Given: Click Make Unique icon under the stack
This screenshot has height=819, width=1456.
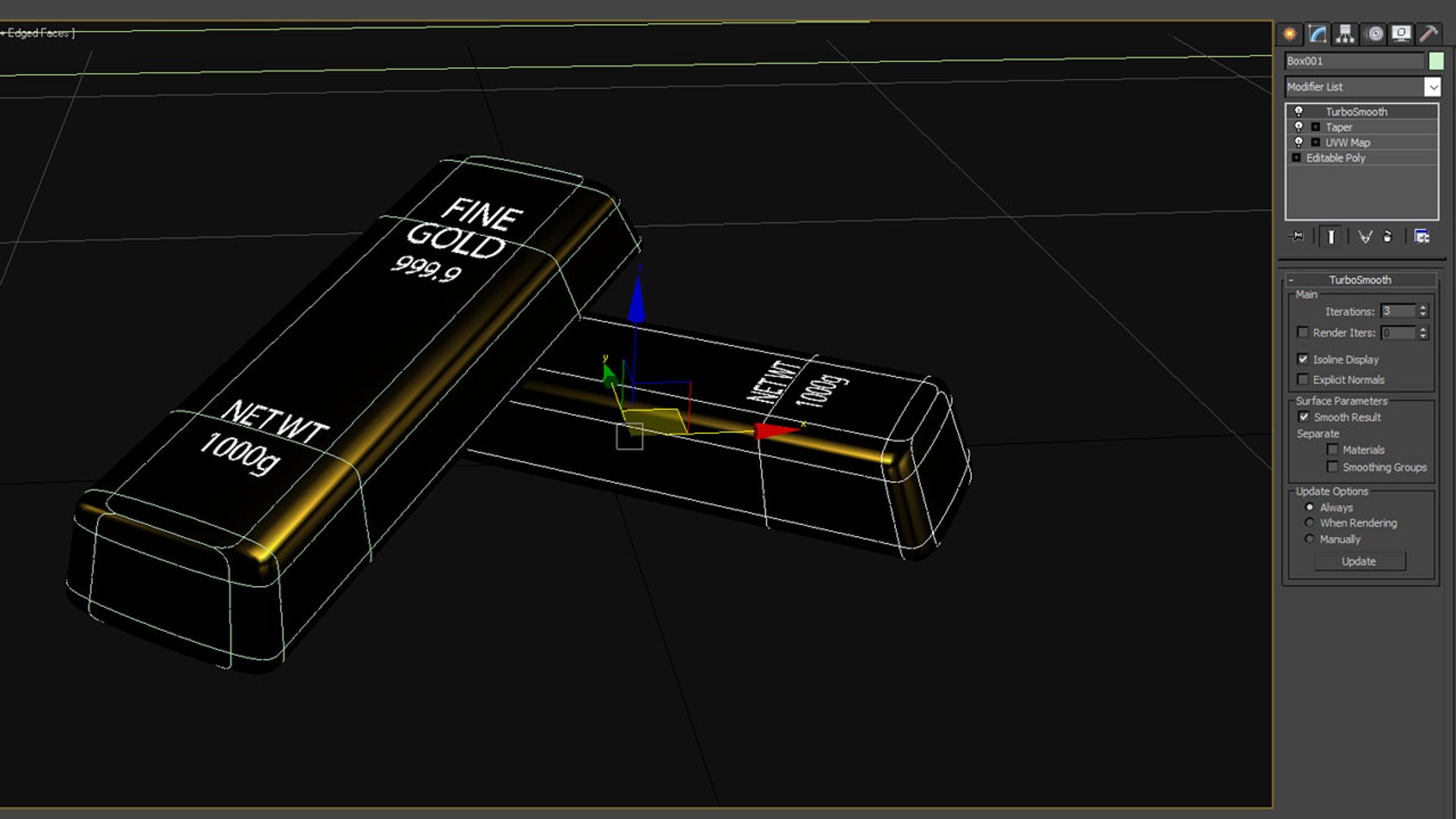Looking at the screenshot, I should pos(1364,237).
